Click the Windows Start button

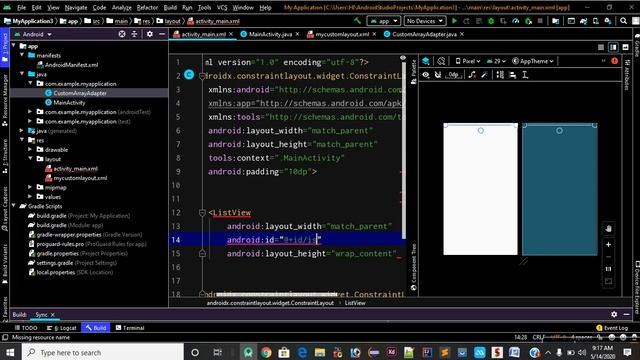pyautogui.click(x=10, y=352)
